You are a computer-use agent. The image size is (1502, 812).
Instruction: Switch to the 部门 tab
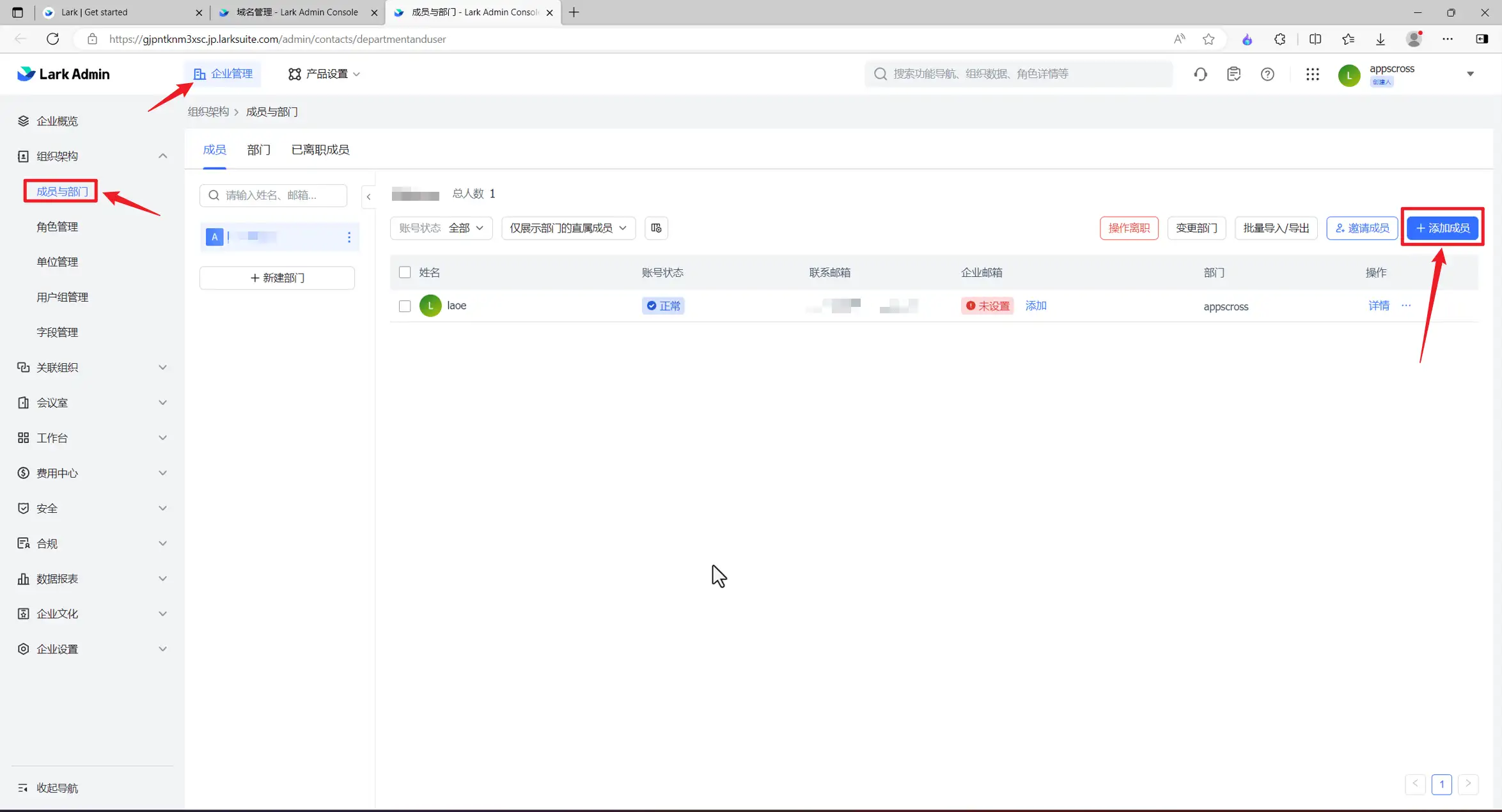pos(259,150)
